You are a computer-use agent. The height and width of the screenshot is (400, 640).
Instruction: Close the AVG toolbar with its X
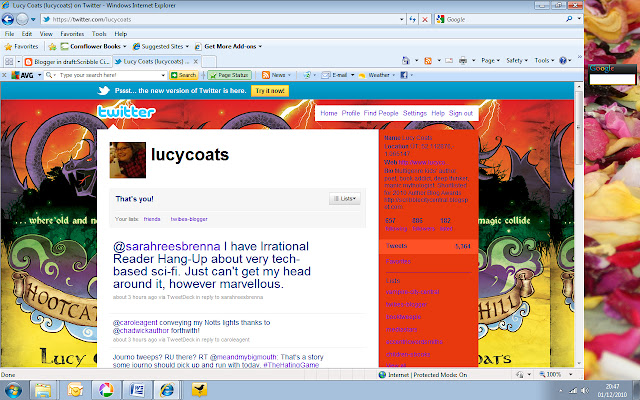point(4,75)
